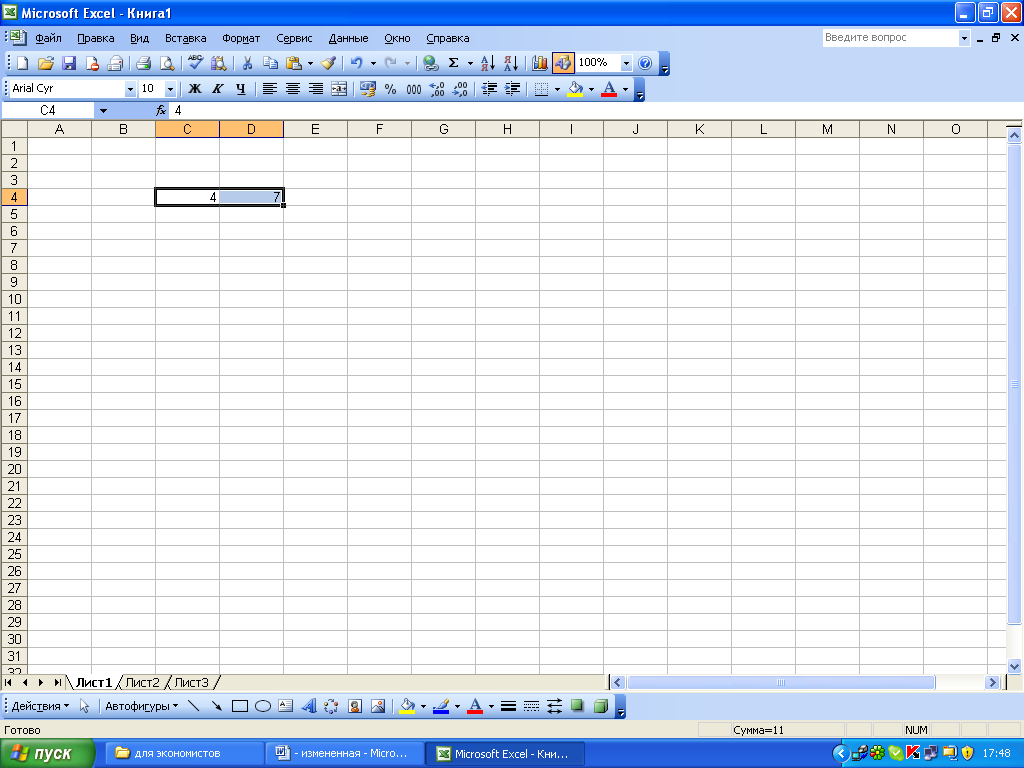
Task: Open a file with folder icon
Action: [46, 63]
